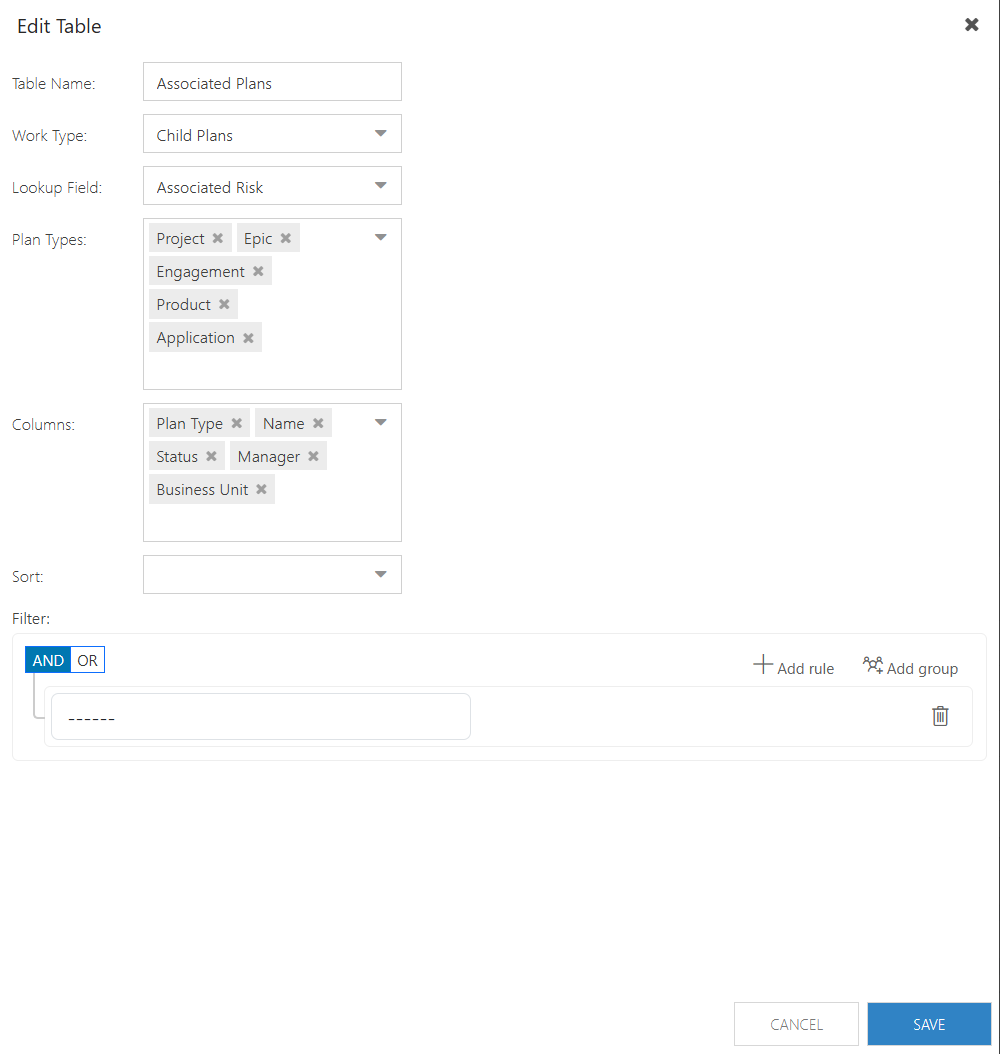Remove the Business Unit column tag

coord(261,489)
